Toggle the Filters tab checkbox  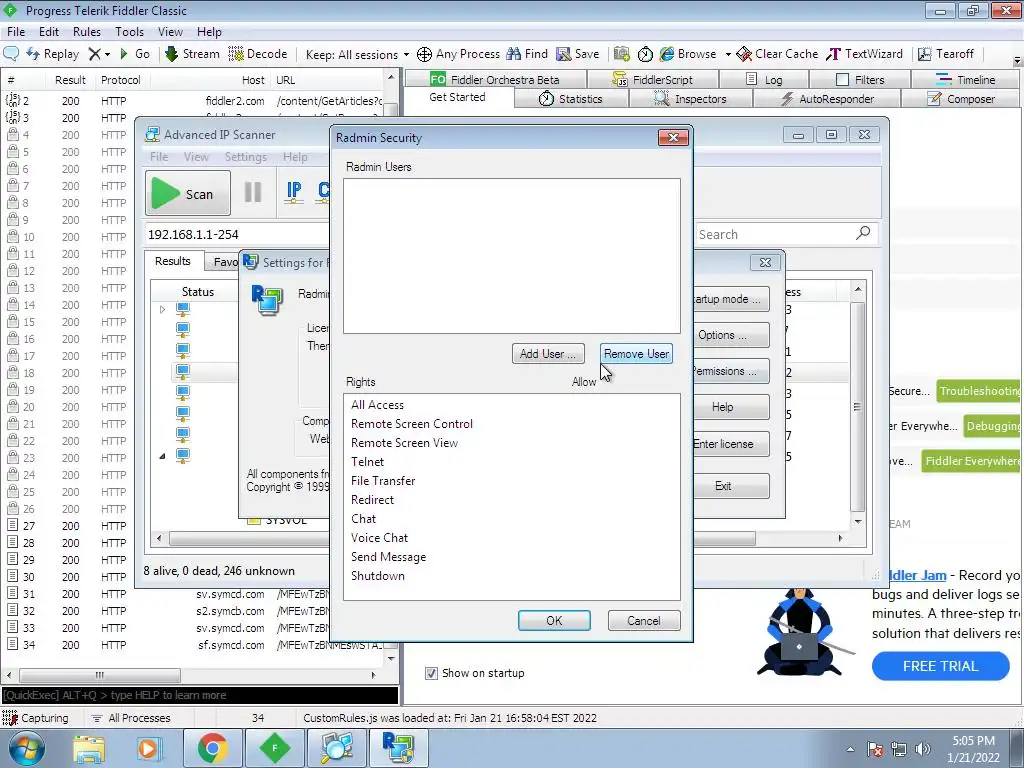[842, 80]
